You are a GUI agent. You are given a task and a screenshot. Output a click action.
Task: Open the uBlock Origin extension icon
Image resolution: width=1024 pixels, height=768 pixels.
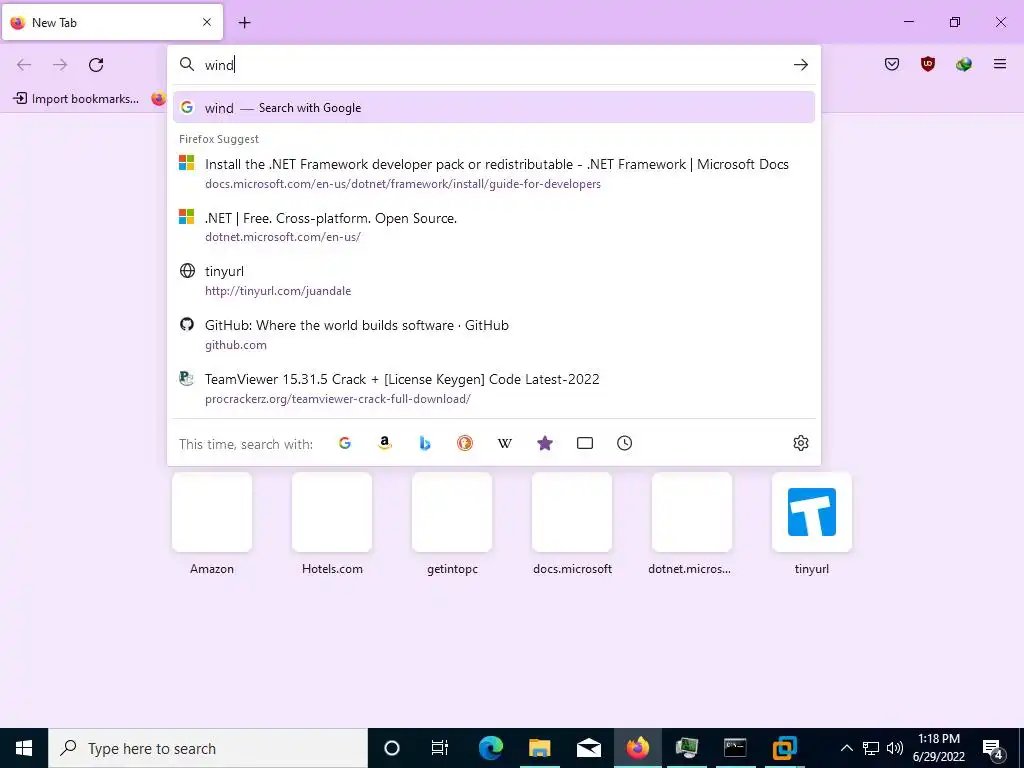click(928, 64)
